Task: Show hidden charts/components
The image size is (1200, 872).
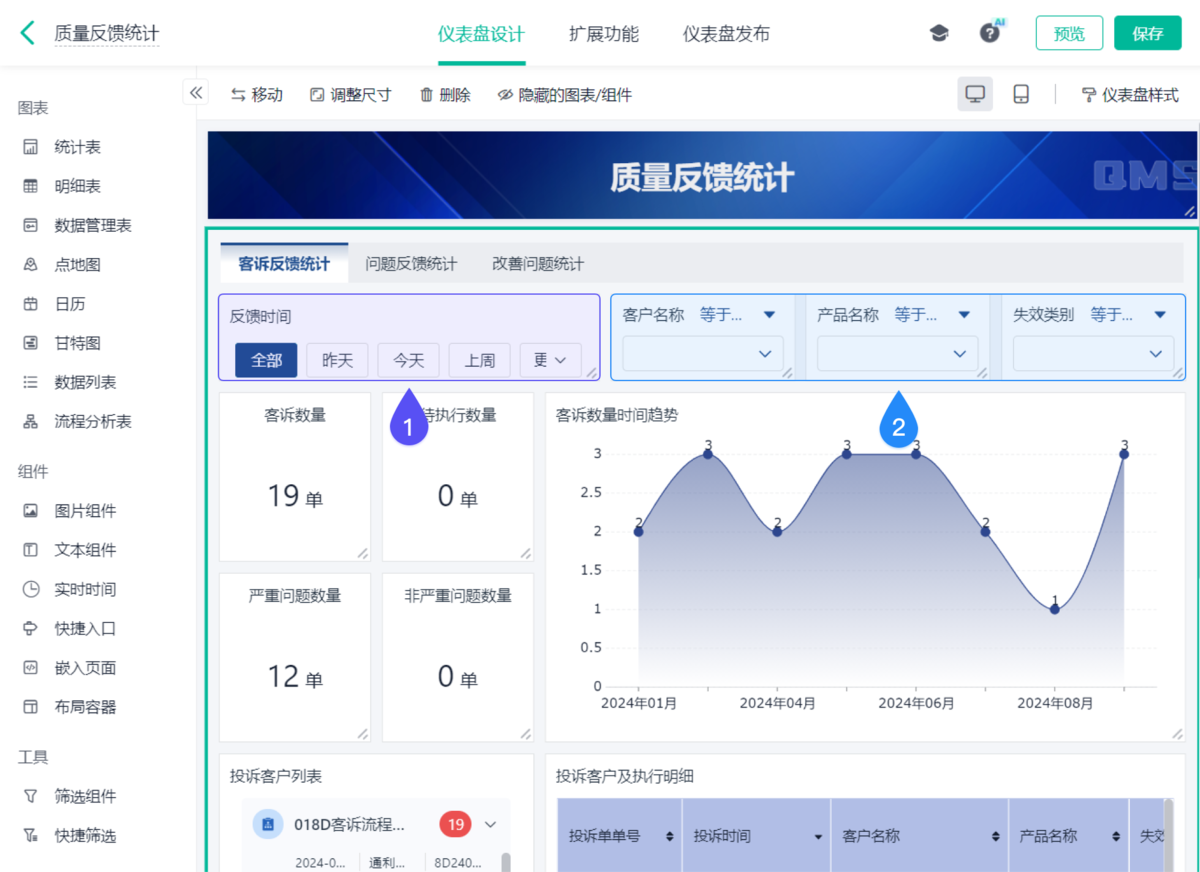Action: pos(565,95)
